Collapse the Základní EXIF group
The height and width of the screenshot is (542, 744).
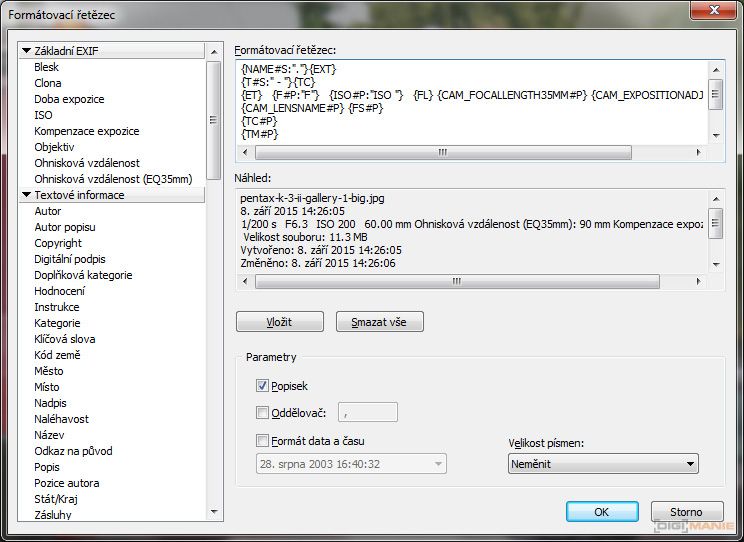(26, 51)
